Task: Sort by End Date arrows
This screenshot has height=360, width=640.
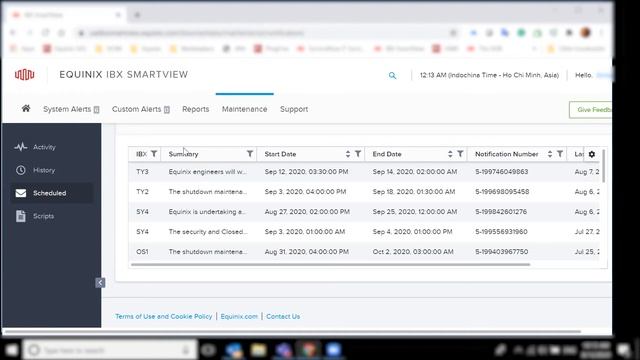Action: pyautogui.click(x=450, y=154)
